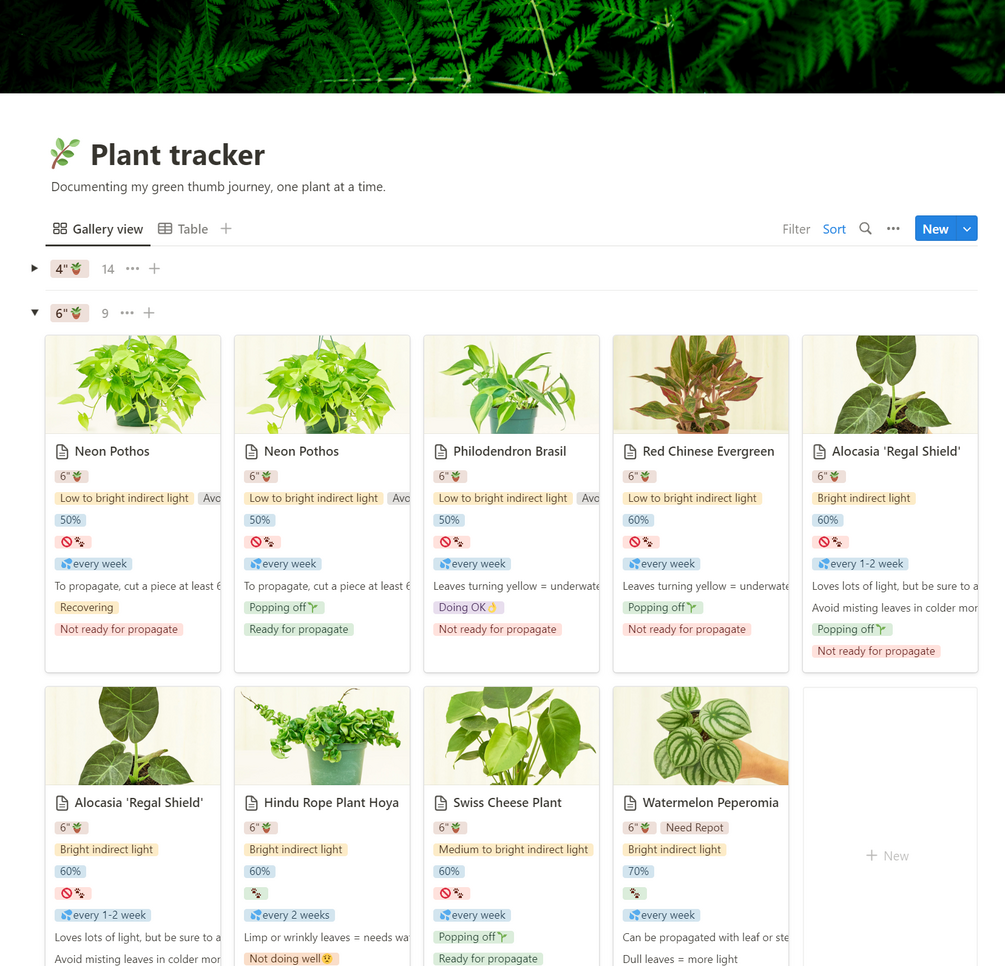This screenshot has width=1005, height=966.
Task: Click the plant sprout page icon
Action: (x=65, y=154)
